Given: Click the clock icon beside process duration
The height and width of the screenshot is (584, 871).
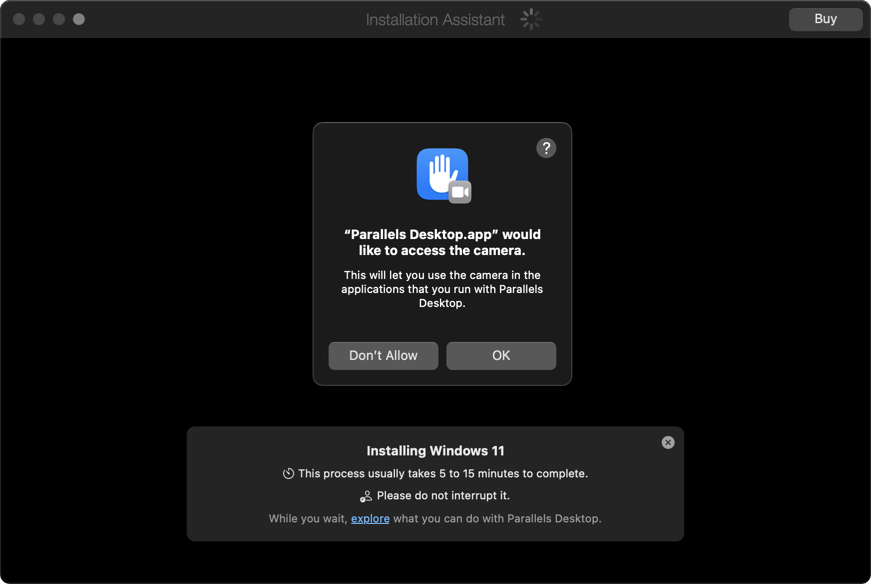Looking at the screenshot, I should tap(288, 473).
